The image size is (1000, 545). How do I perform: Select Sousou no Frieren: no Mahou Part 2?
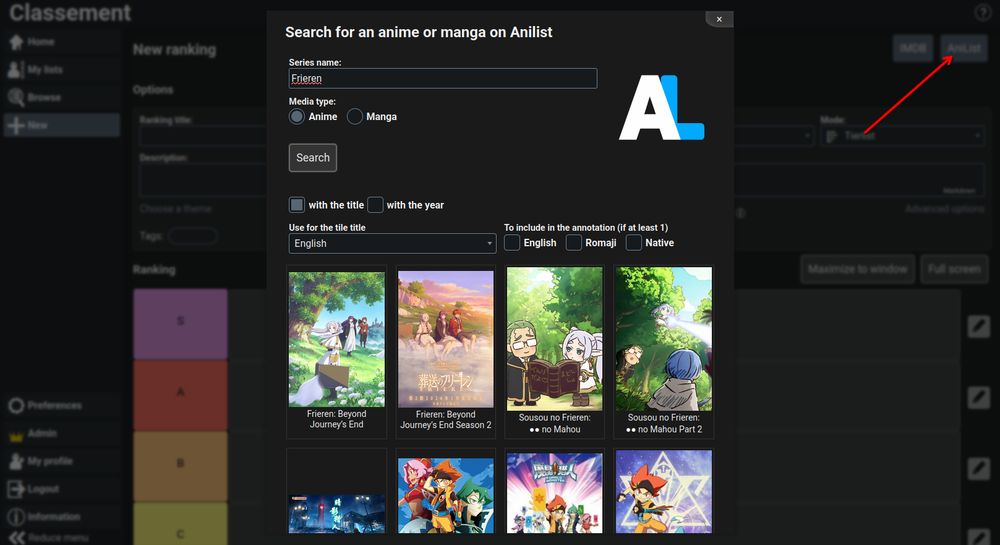point(663,352)
